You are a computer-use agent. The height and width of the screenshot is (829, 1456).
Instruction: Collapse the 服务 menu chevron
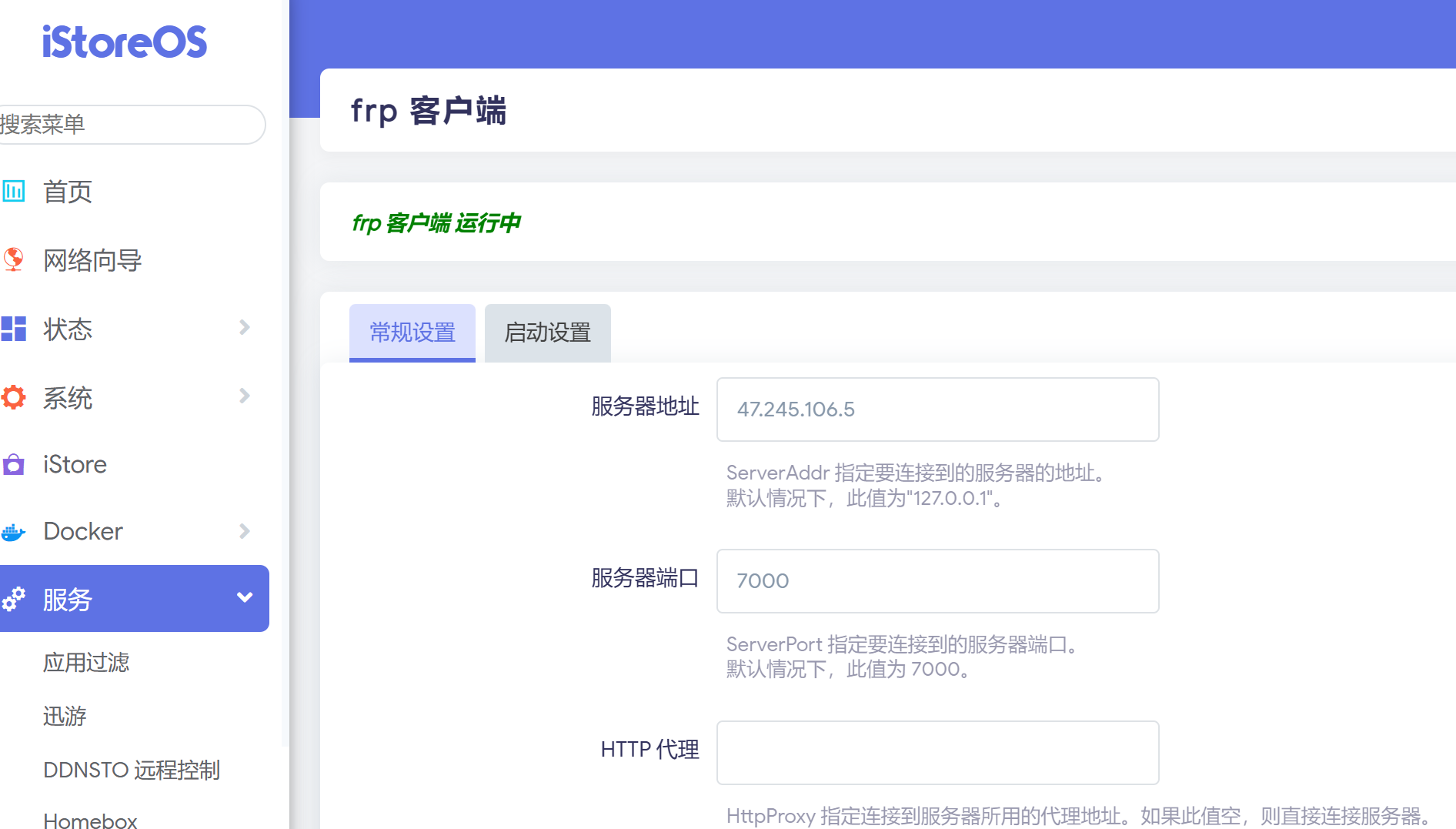(245, 597)
